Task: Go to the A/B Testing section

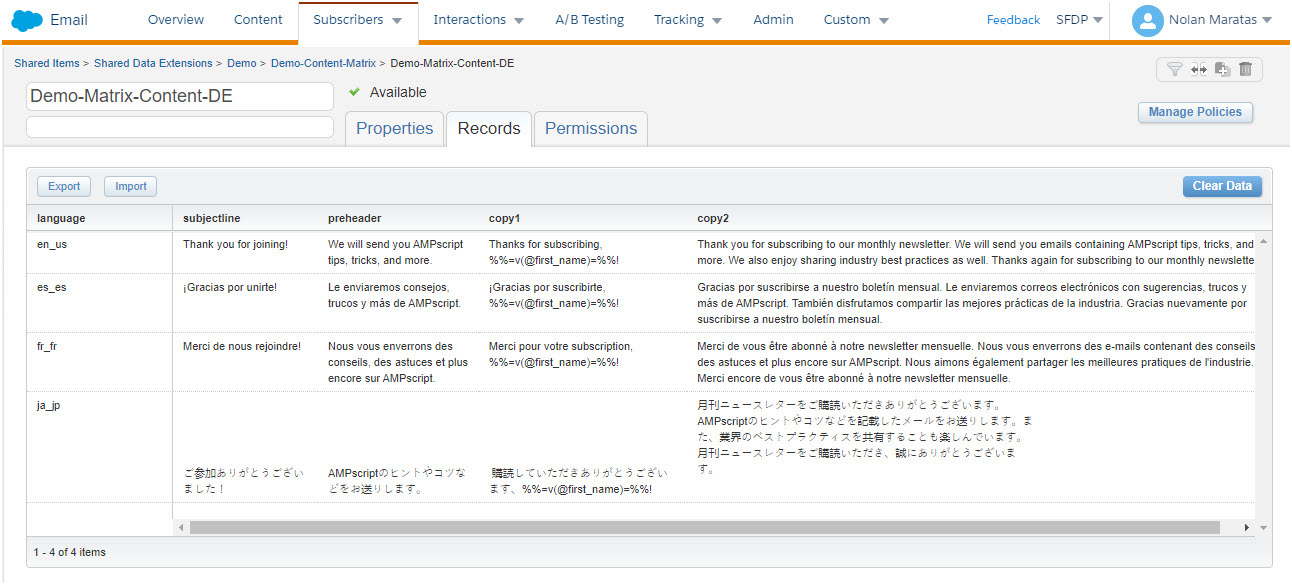Action: 589,19
